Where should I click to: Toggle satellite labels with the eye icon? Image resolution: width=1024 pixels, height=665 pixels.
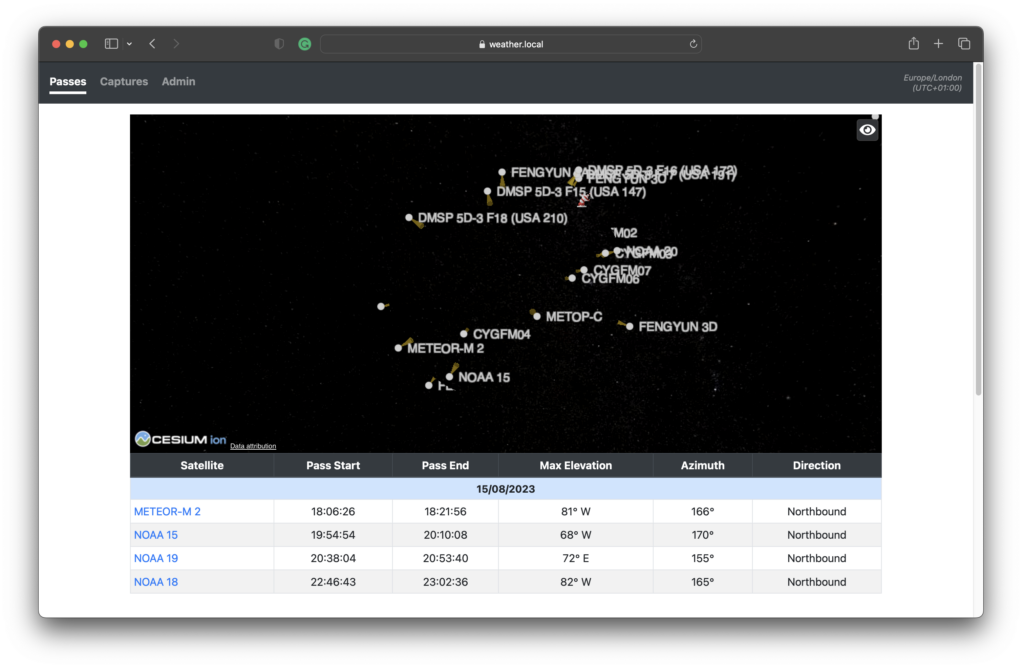(867, 130)
